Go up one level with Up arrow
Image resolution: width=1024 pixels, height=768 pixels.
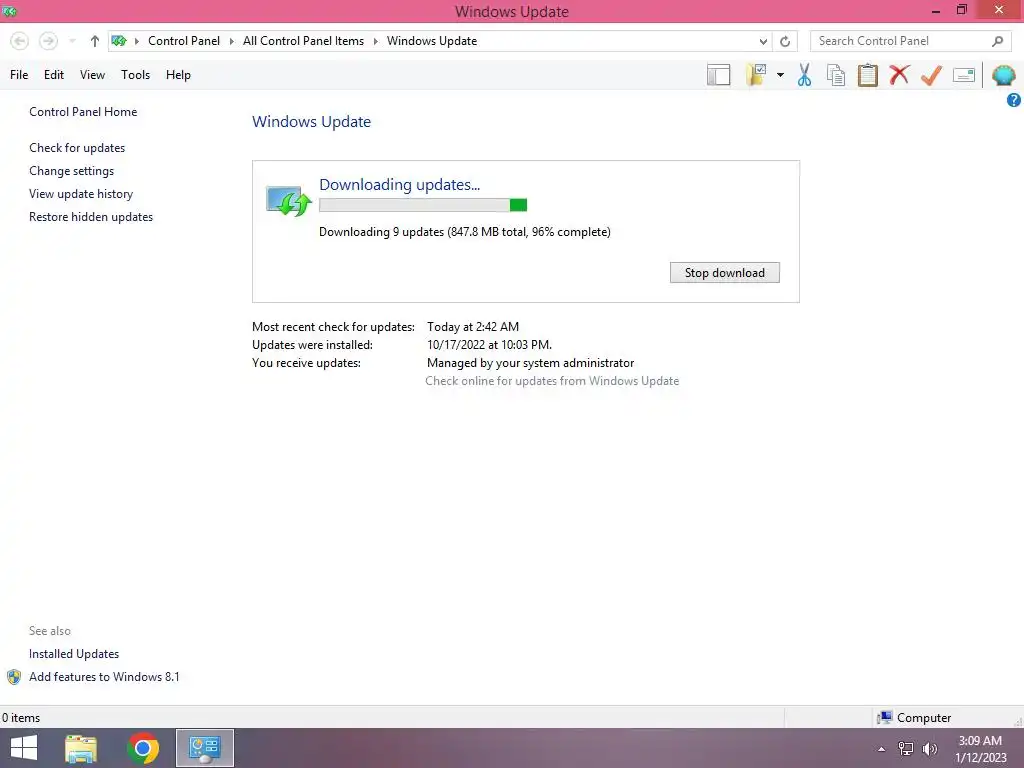coord(95,41)
